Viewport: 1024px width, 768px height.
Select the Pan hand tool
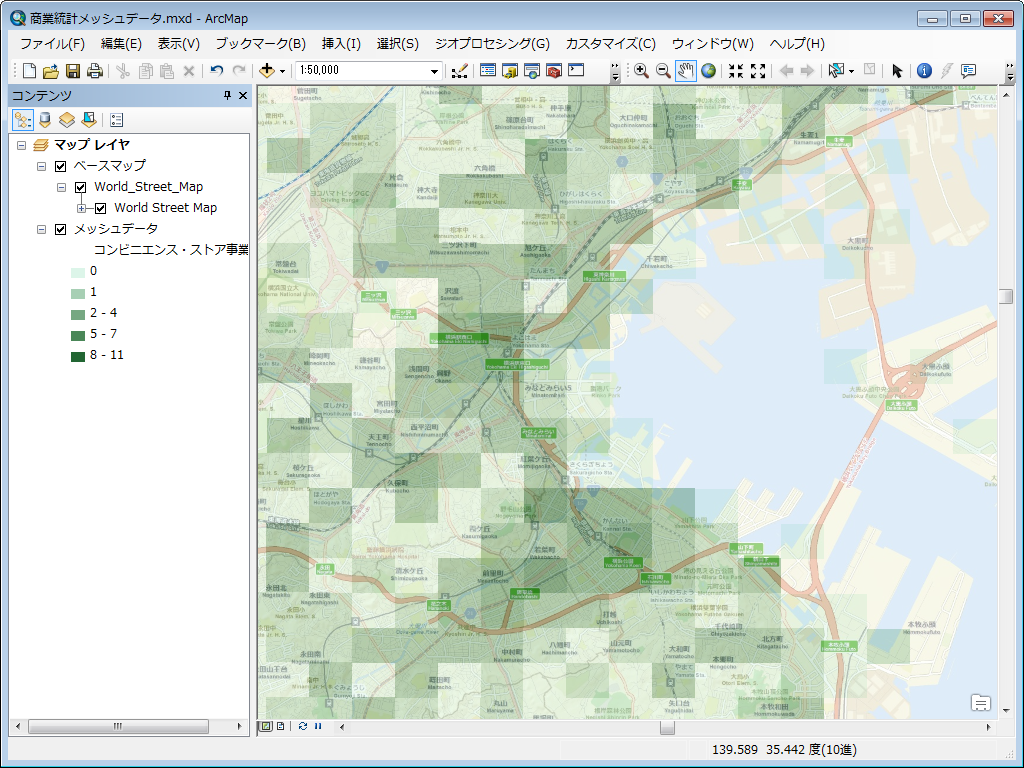685,71
